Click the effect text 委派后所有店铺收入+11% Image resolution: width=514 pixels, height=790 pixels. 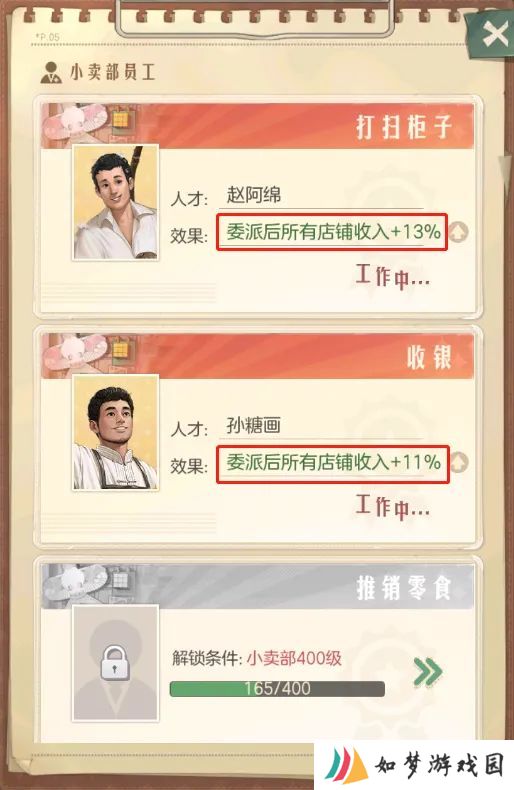pyautogui.click(x=333, y=462)
